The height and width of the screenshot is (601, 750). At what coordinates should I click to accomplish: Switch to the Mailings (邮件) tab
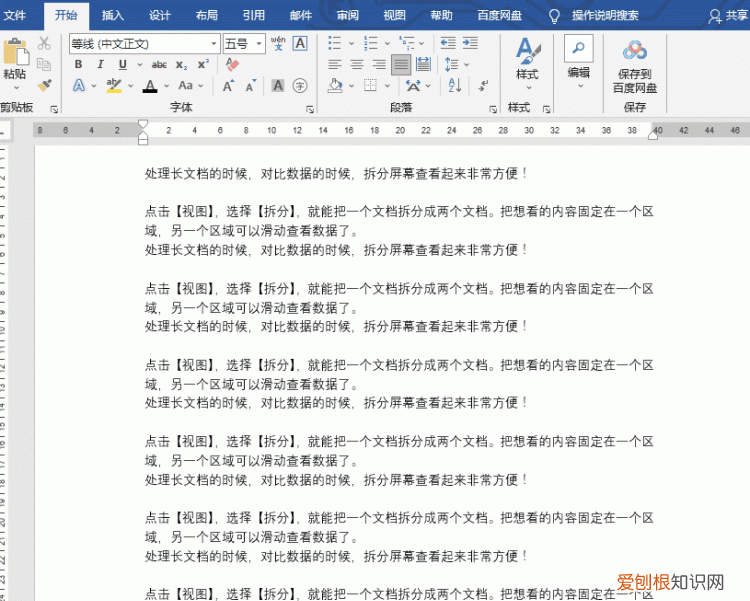300,16
